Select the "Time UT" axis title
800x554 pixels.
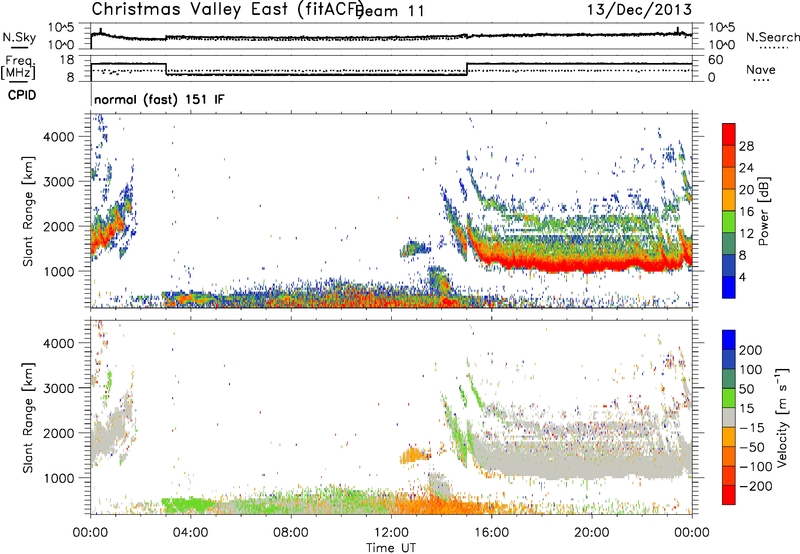(x=391, y=548)
